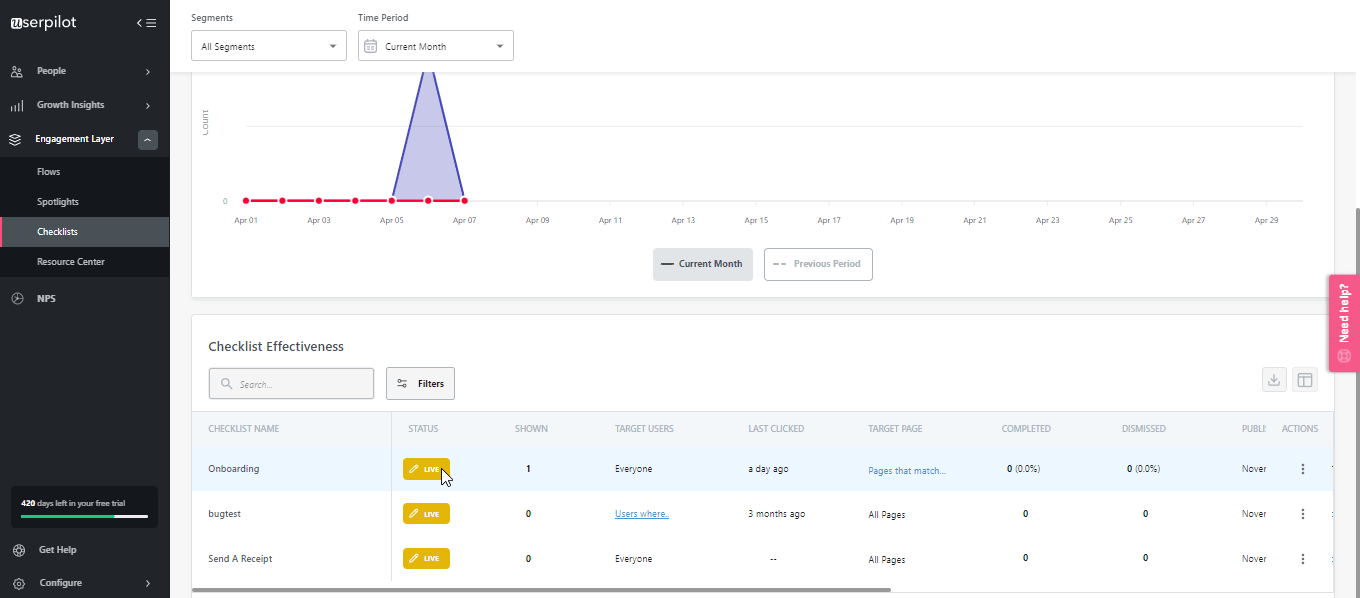Viewport: 1360px width, 598px height.
Task: Open the Current Month time period dropdown
Action: tap(436, 46)
